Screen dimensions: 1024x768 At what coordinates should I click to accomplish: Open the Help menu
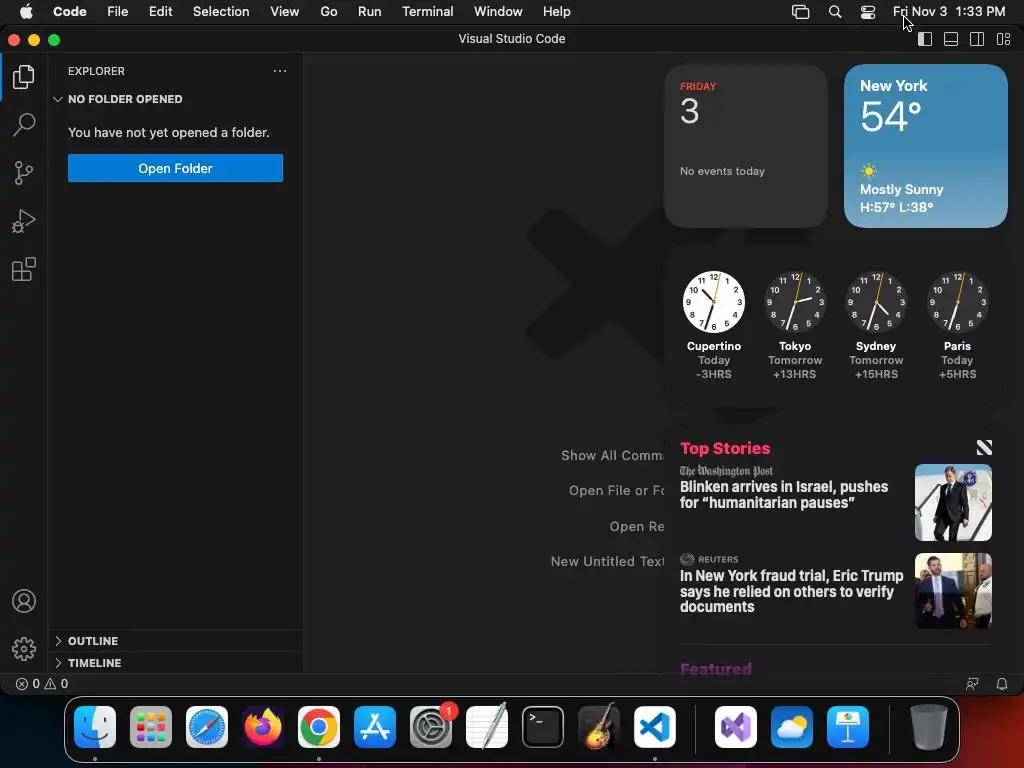click(x=556, y=12)
